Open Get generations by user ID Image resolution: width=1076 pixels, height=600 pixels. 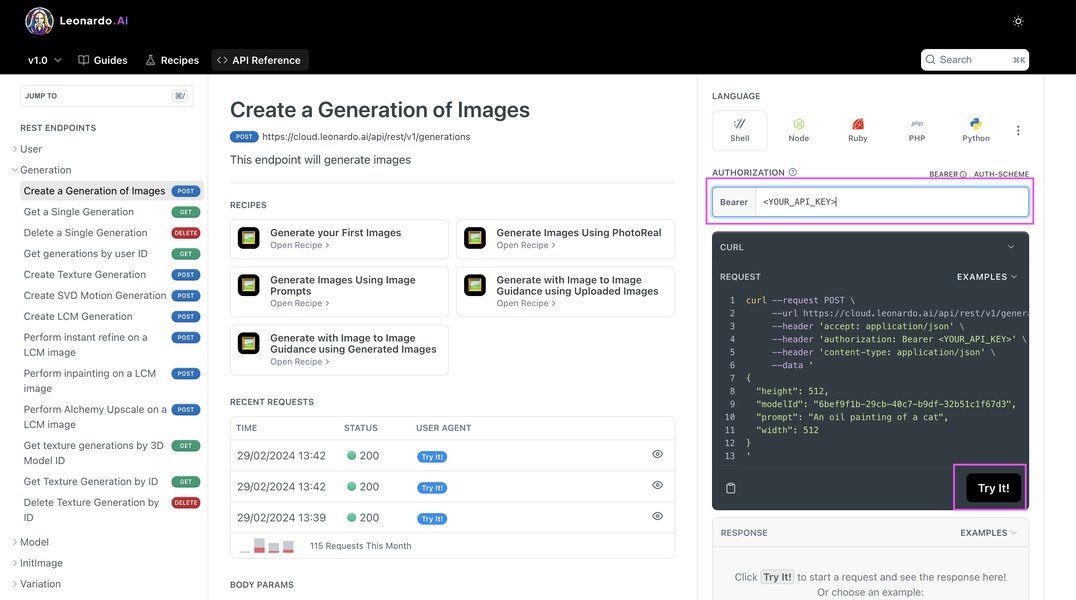(112, 254)
